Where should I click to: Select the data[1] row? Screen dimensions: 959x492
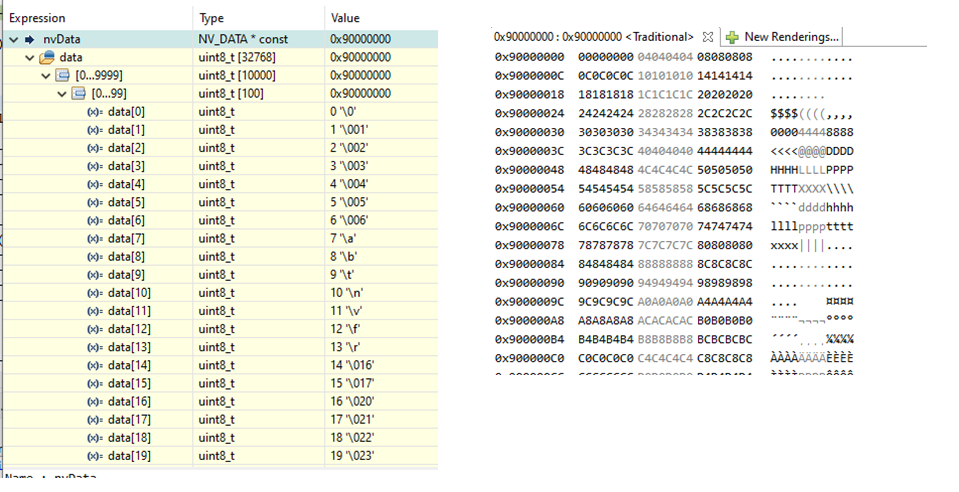[x=221, y=130]
